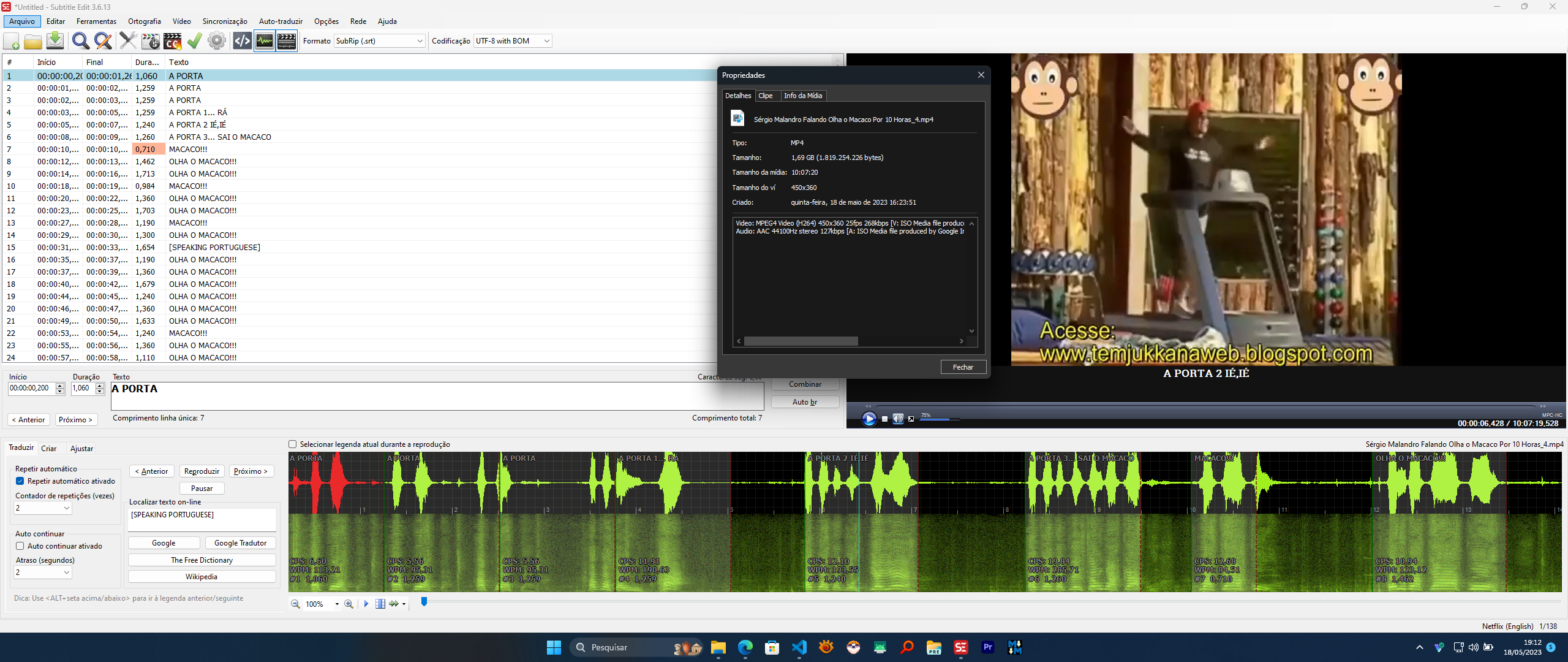
Task: Close the Propriedades dialog via Fechar
Action: coord(963,367)
